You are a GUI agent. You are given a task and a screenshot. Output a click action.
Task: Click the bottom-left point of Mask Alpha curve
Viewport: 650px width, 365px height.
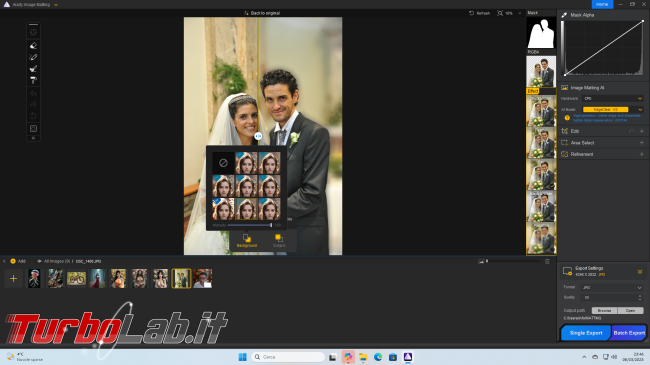click(565, 75)
